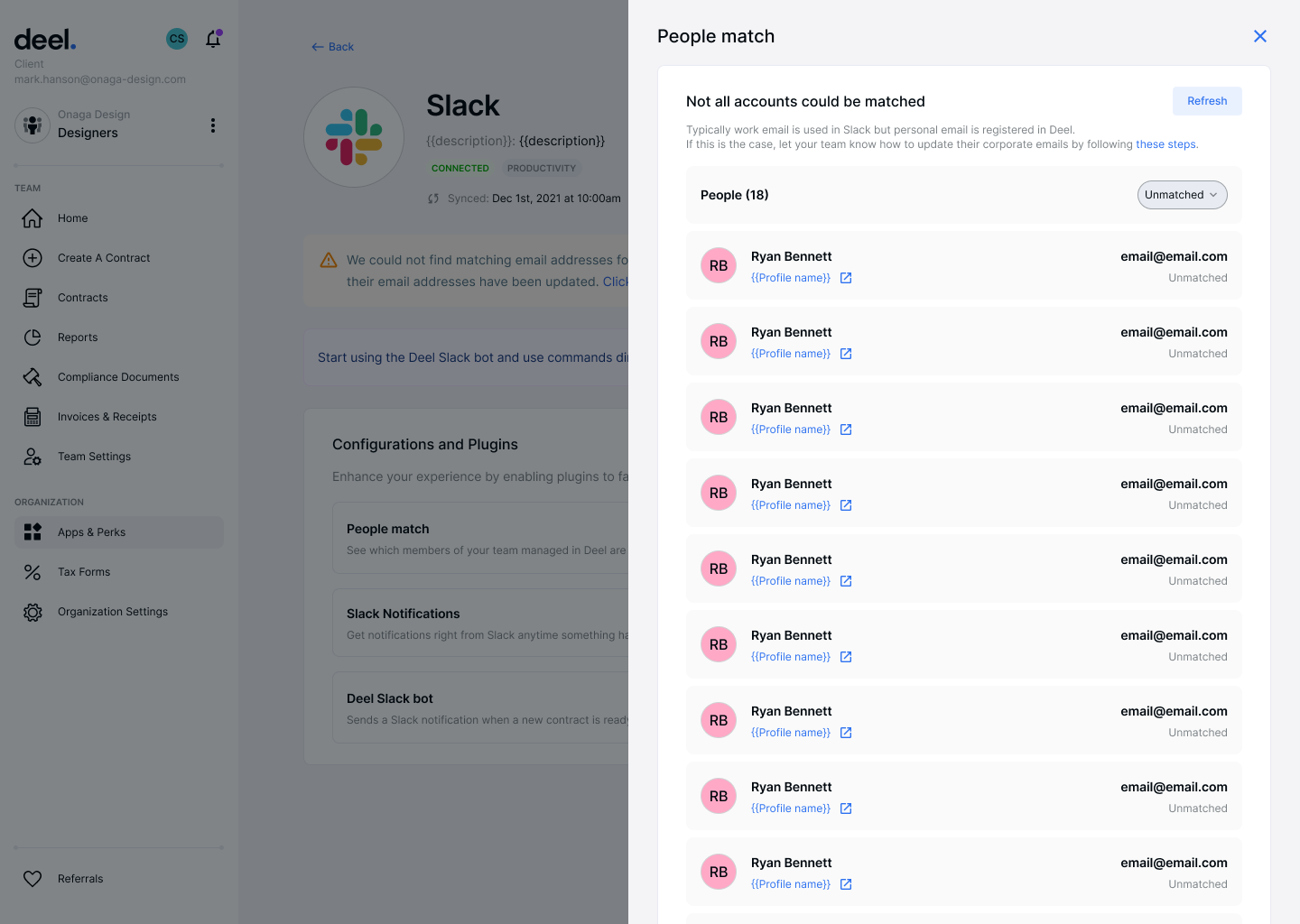This screenshot has height=924, width=1300.
Task: Open the first Ryan Bennett external profile link
Action: pyautogui.click(x=846, y=277)
